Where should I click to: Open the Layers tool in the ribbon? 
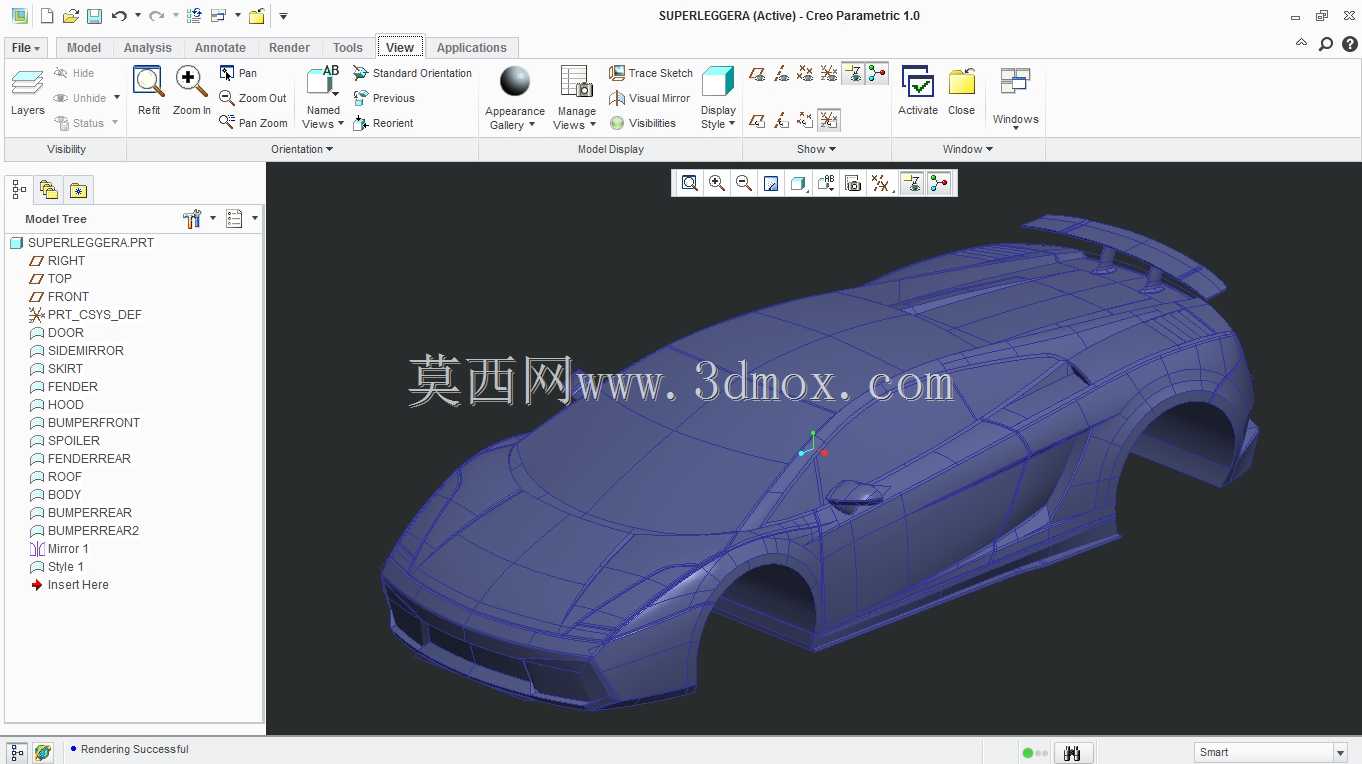tap(27, 93)
